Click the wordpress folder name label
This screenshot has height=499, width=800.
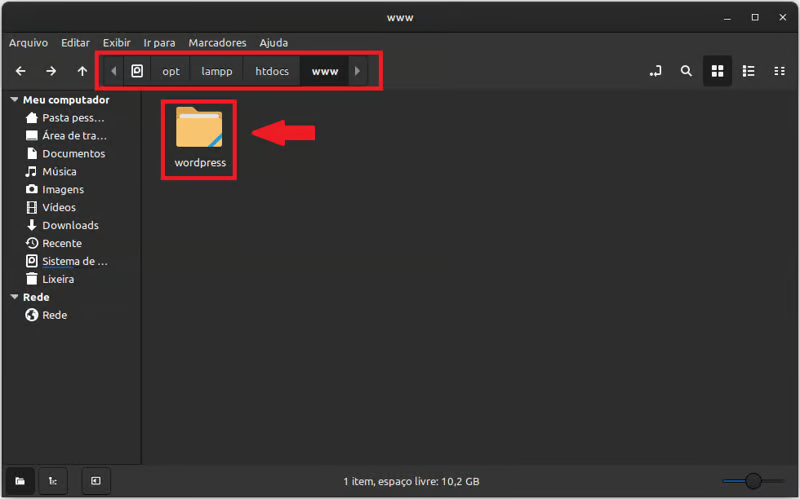click(200, 163)
